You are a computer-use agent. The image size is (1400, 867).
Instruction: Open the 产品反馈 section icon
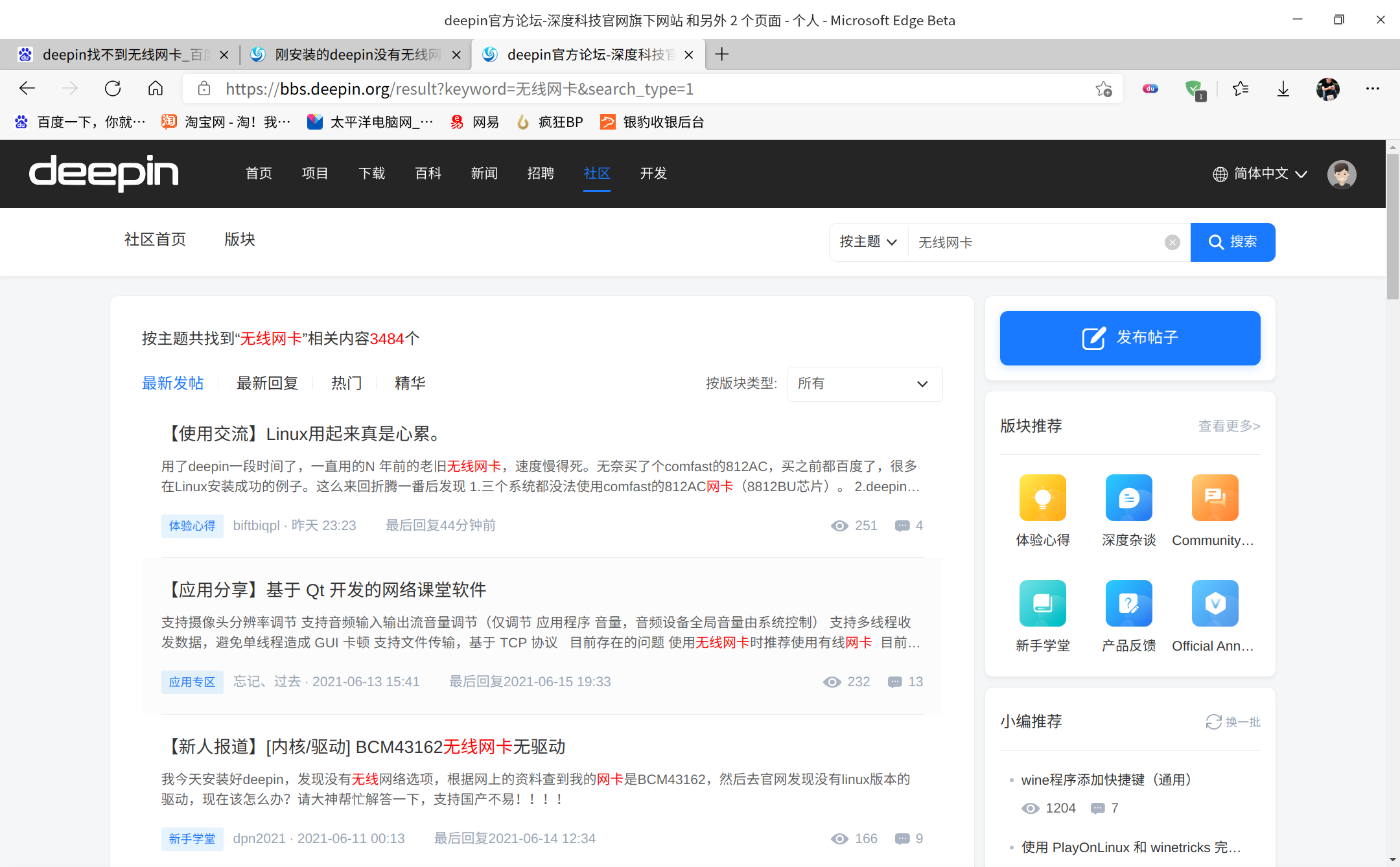[1128, 603]
